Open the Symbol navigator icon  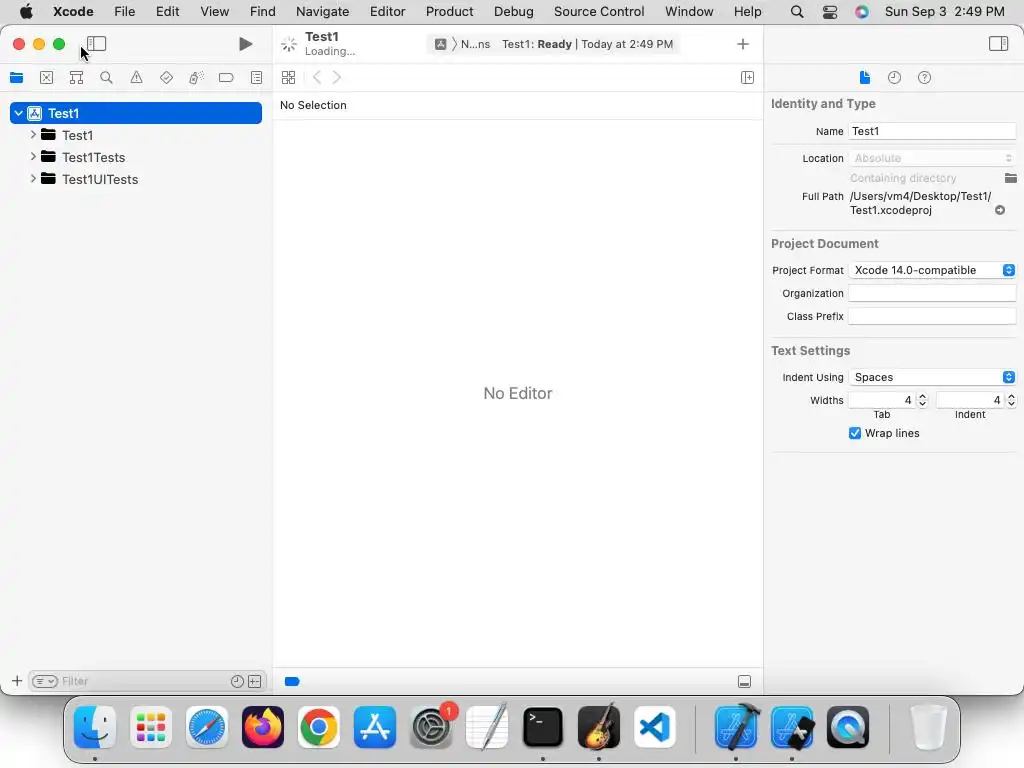tap(76, 78)
